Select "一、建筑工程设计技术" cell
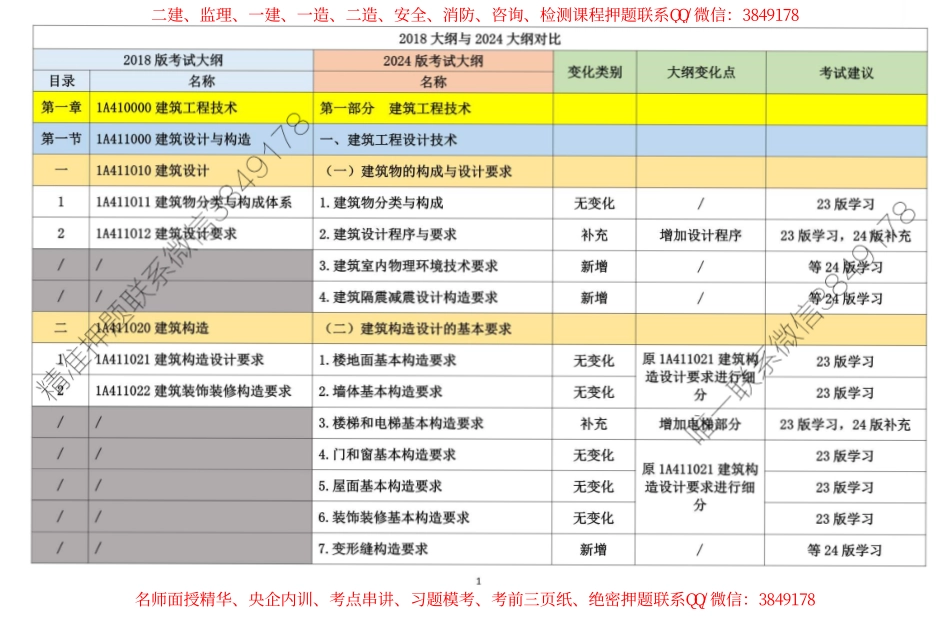950x625 pixels. [433, 141]
